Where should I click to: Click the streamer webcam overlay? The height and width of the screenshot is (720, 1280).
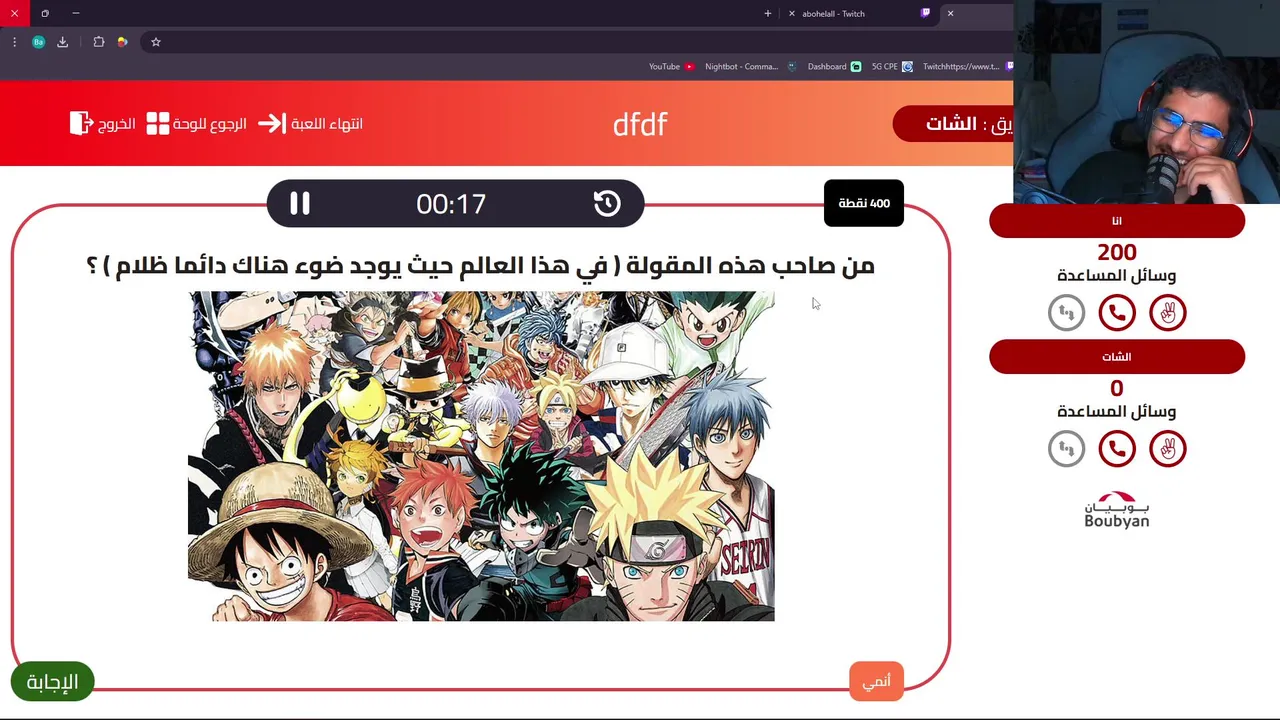click(x=1147, y=102)
